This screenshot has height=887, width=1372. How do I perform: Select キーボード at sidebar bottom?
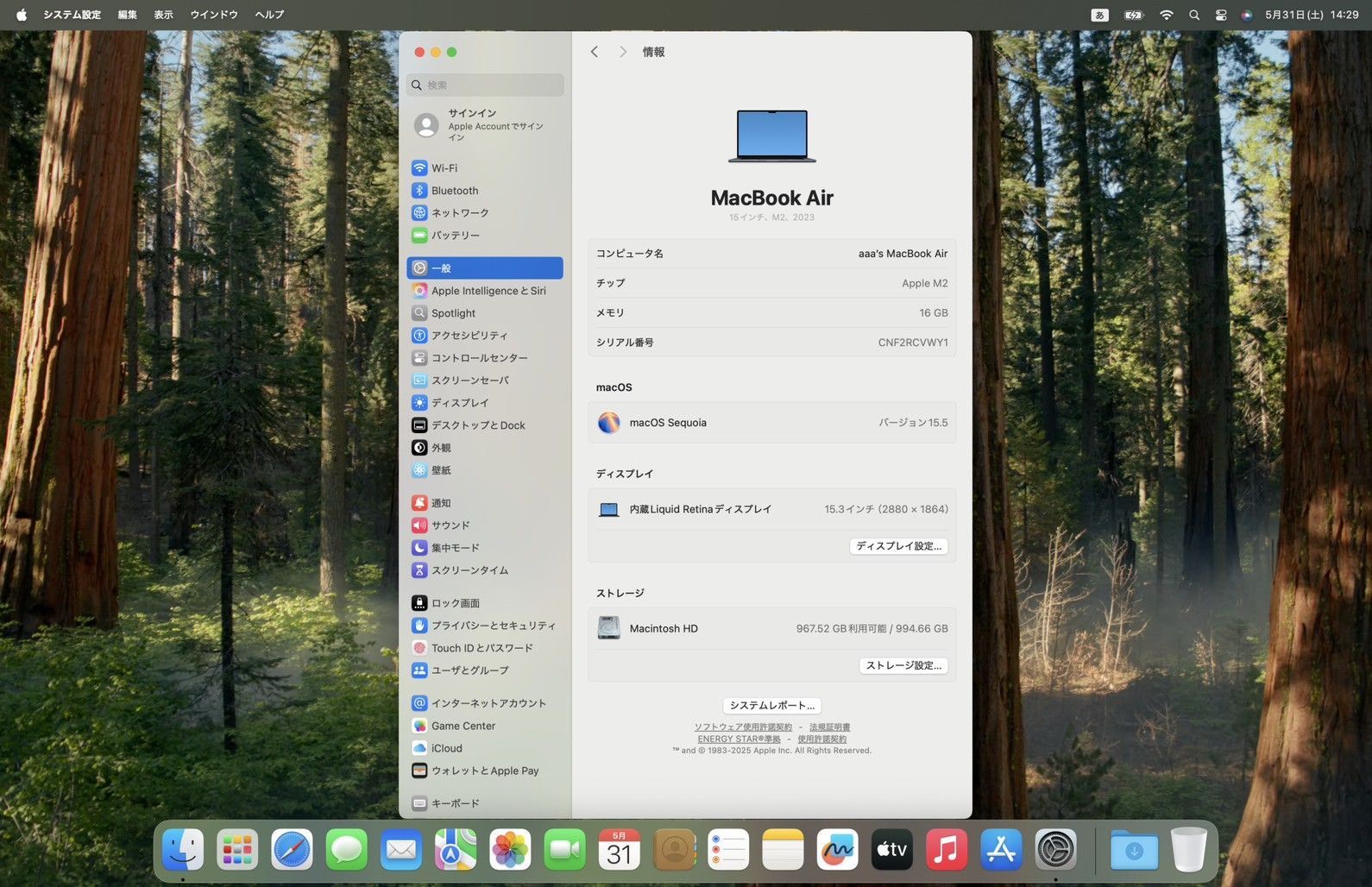click(x=484, y=803)
